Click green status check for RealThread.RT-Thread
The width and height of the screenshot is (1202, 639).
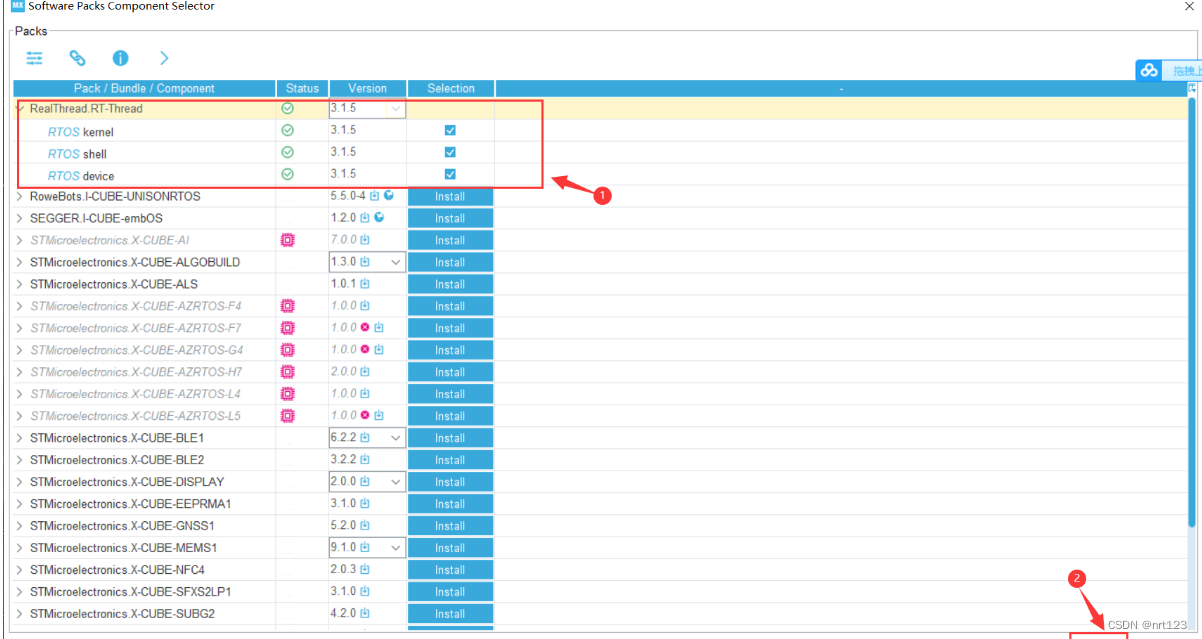click(x=288, y=108)
